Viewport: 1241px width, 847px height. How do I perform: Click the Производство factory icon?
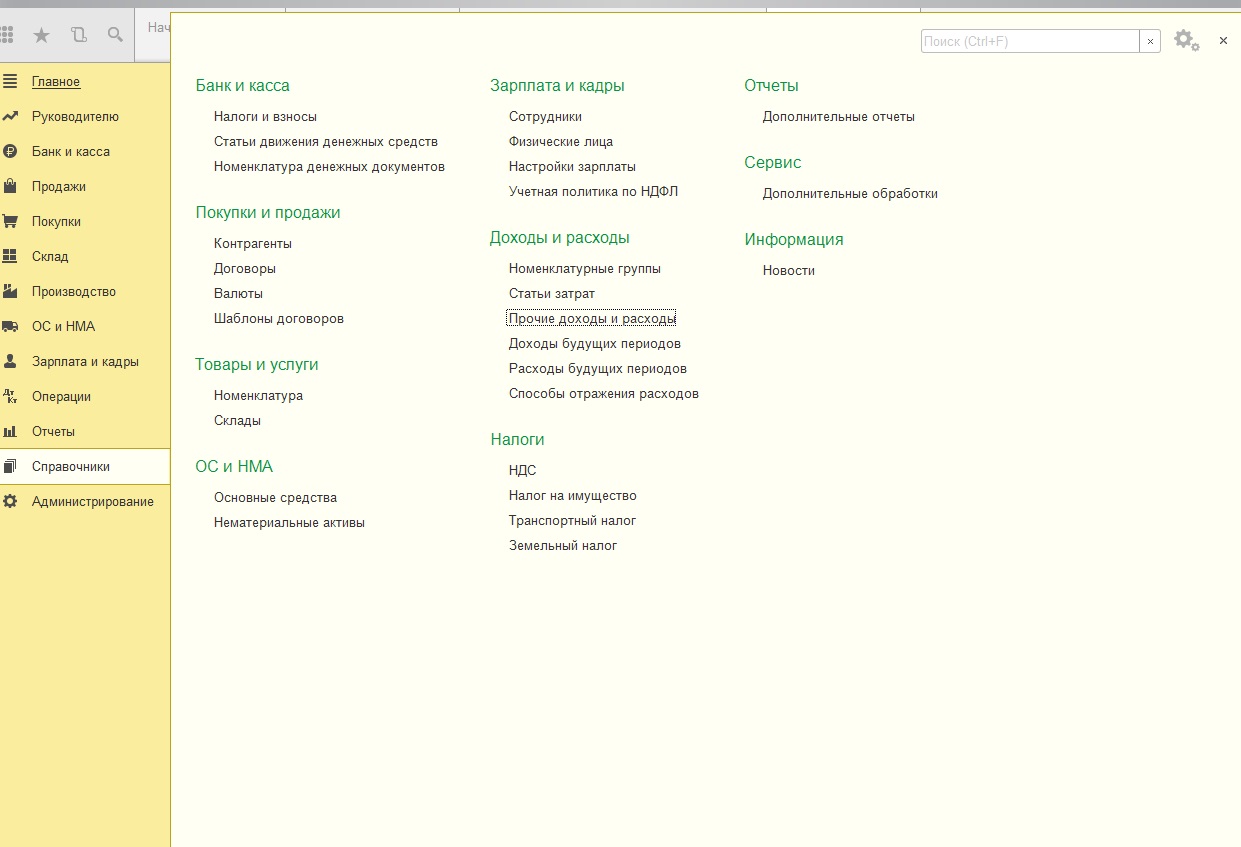pyautogui.click(x=10, y=291)
